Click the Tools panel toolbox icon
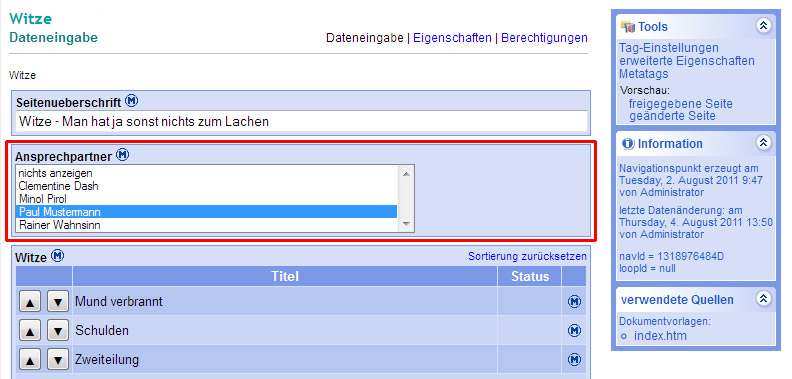The image size is (792, 379). [x=627, y=26]
